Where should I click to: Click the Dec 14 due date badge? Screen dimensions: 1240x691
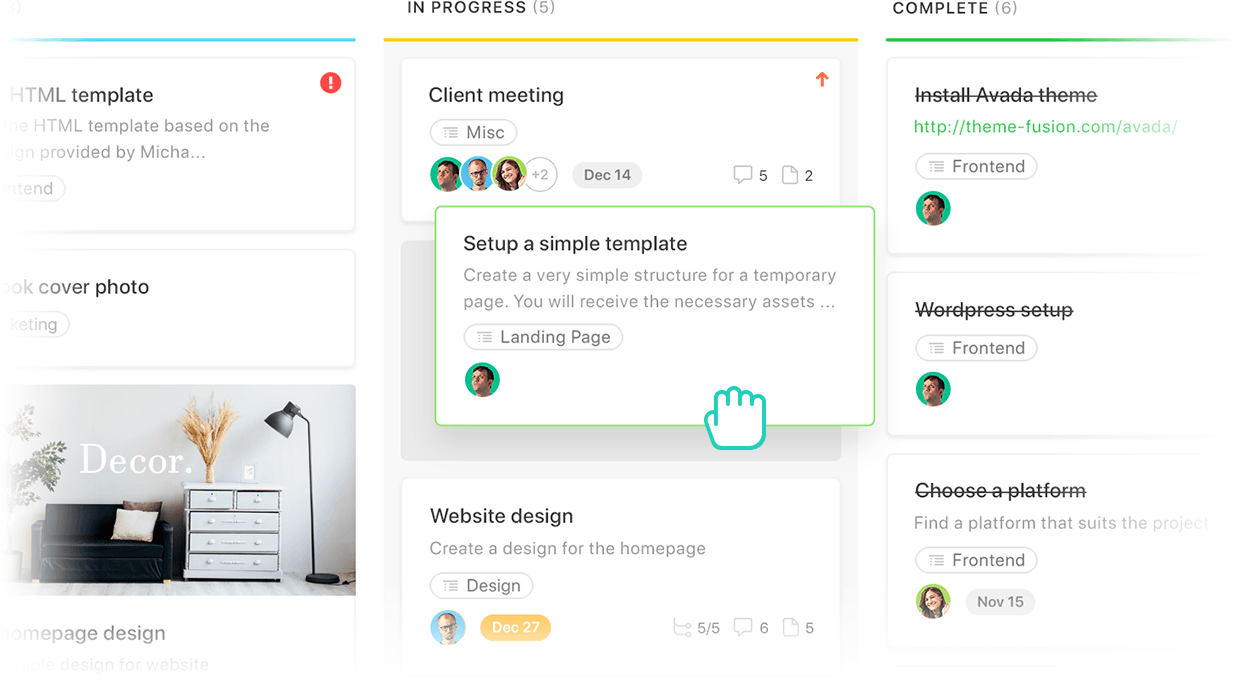tap(607, 175)
